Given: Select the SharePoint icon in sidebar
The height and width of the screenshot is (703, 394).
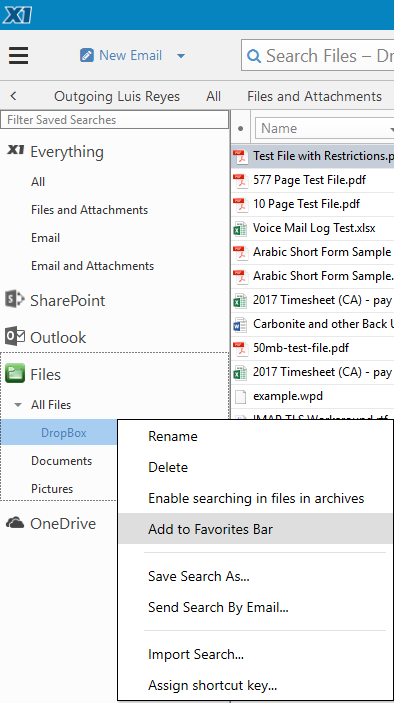Looking at the screenshot, I should [x=14, y=299].
